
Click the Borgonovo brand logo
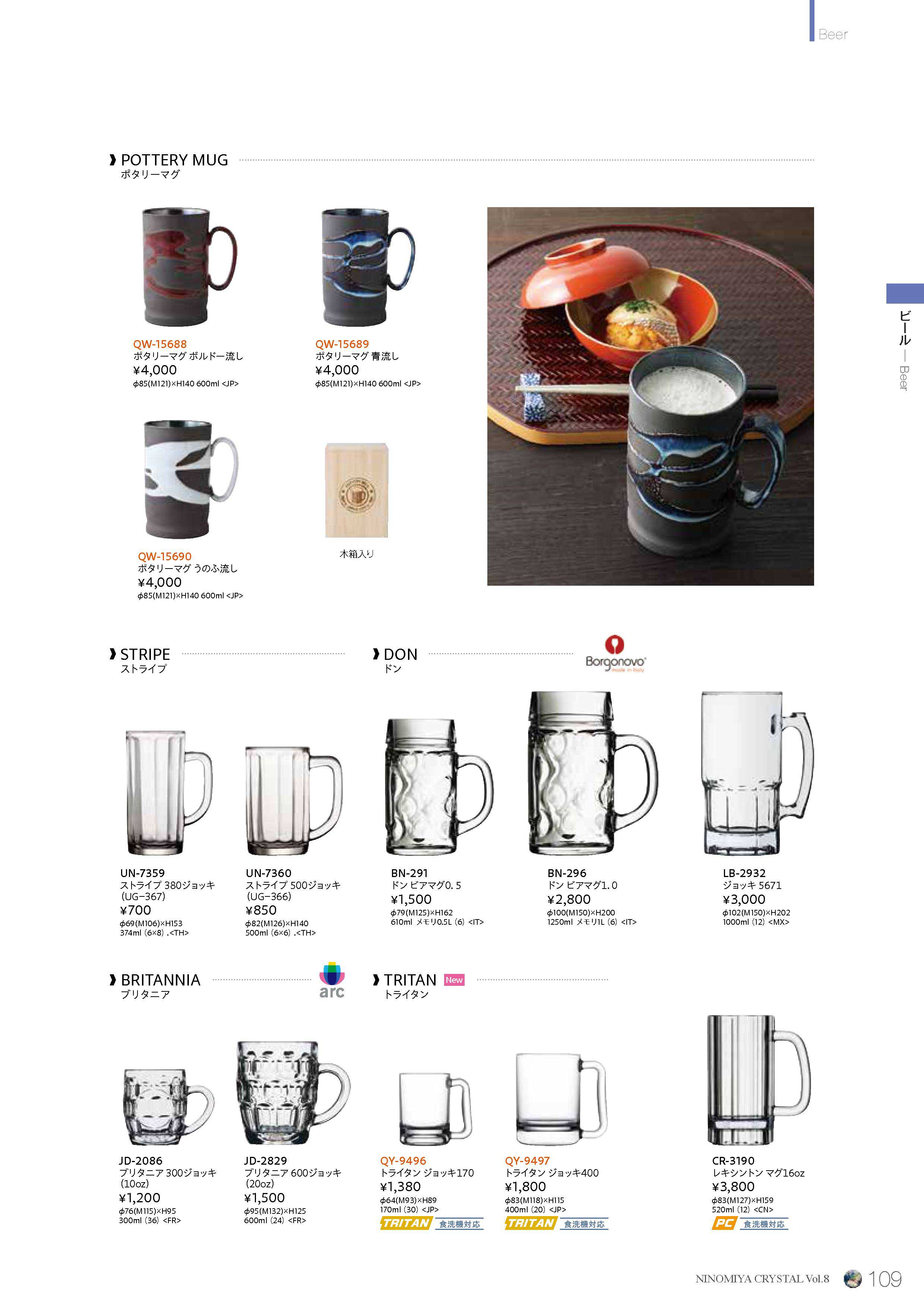point(616,654)
